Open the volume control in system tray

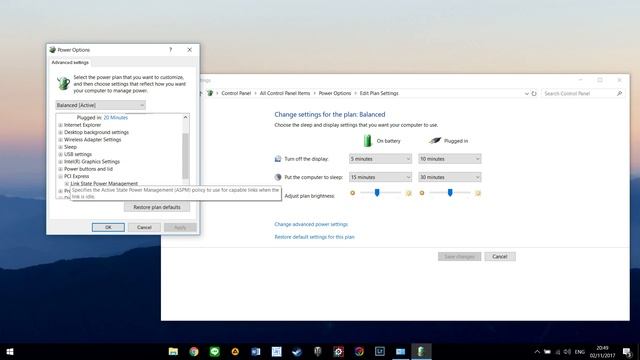coord(567,351)
